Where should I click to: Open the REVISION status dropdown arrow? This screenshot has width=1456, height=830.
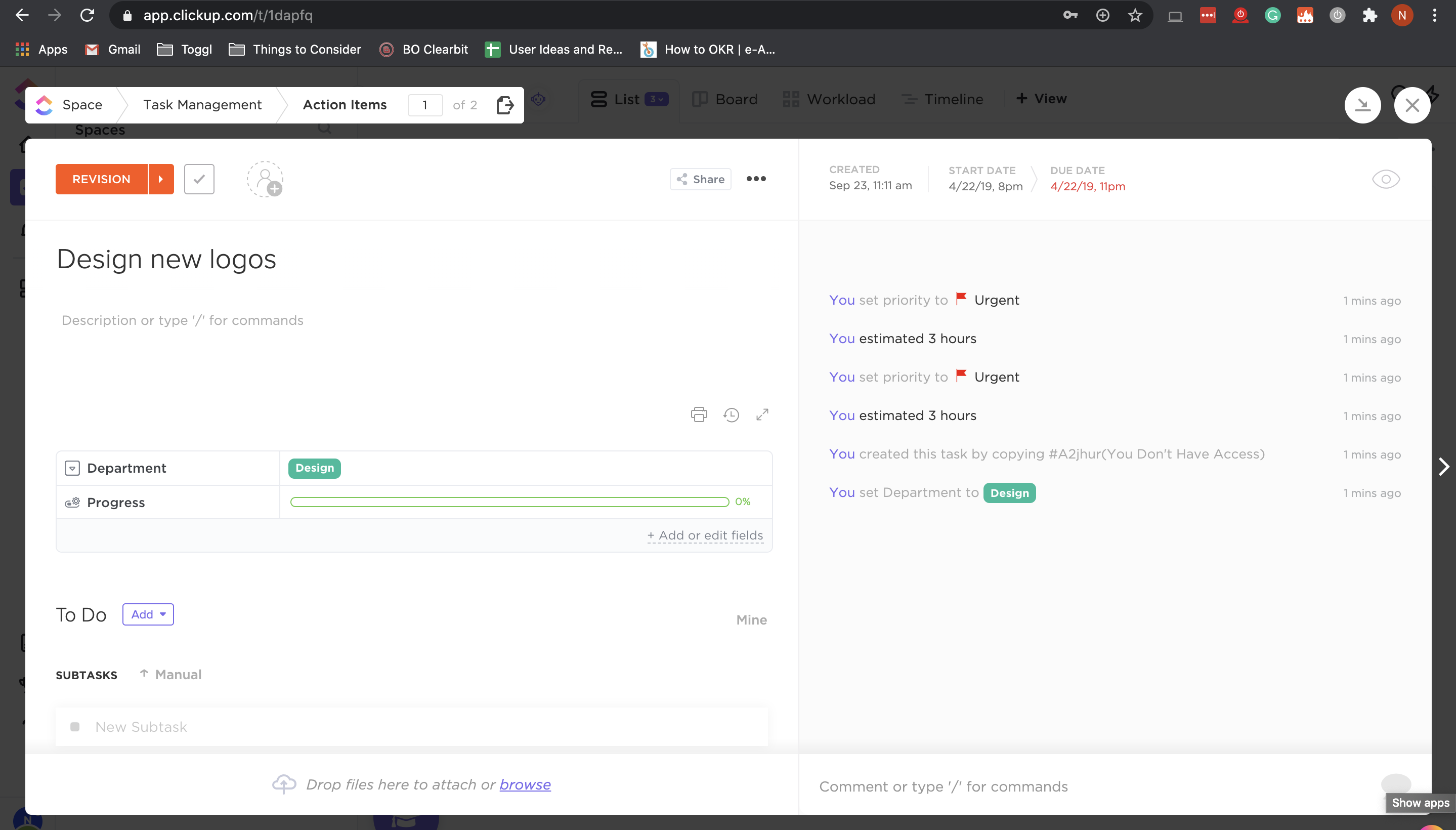coord(161,179)
